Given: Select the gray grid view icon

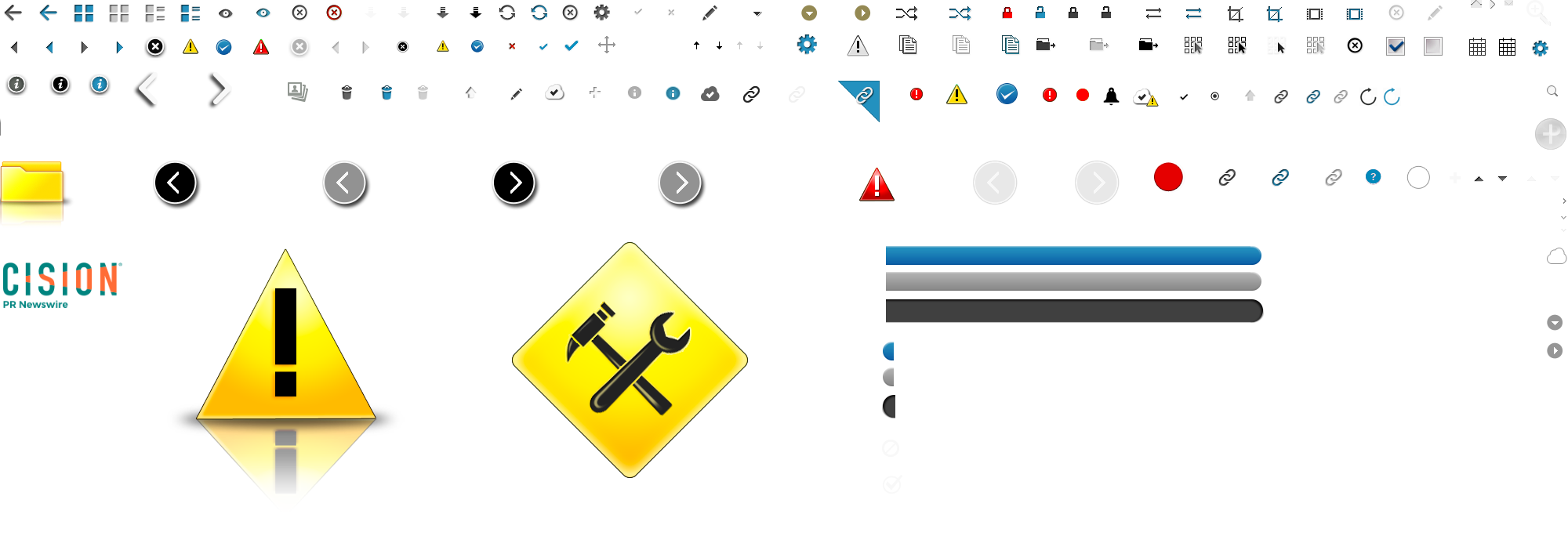Looking at the screenshot, I should 119,13.
